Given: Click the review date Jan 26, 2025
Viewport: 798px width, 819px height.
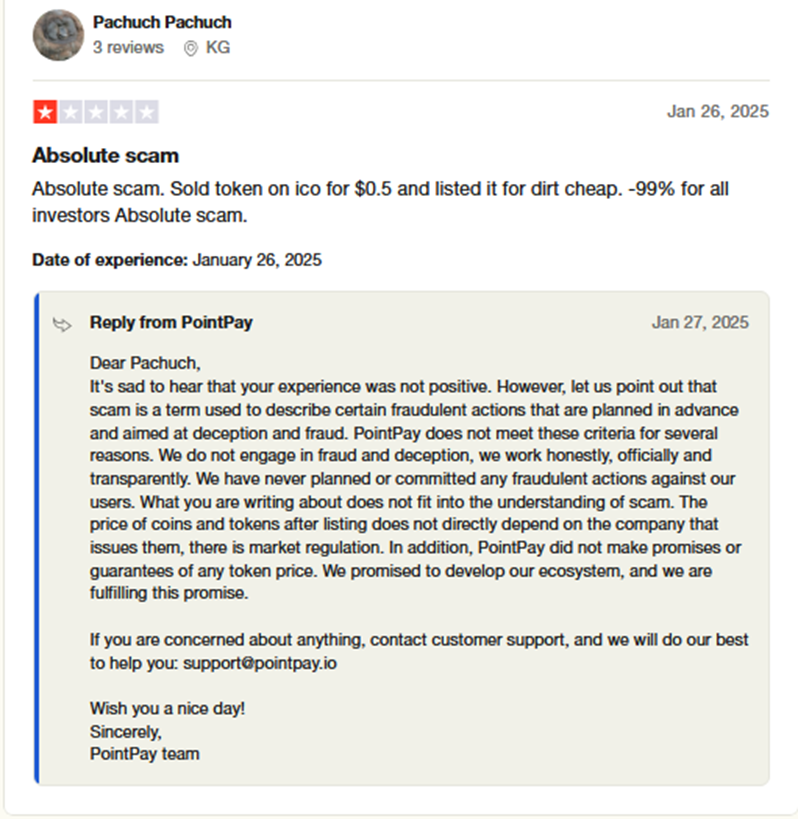Looking at the screenshot, I should (x=717, y=111).
